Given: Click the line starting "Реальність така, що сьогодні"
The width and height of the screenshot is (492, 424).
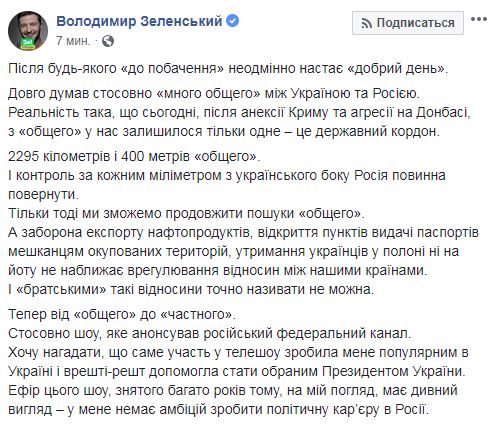Looking at the screenshot, I should 239,112.
